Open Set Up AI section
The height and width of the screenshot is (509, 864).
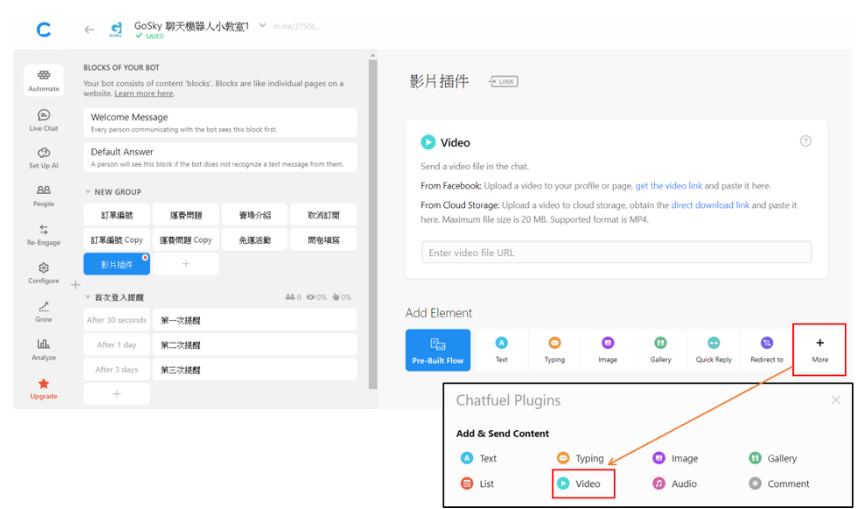[44, 158]
